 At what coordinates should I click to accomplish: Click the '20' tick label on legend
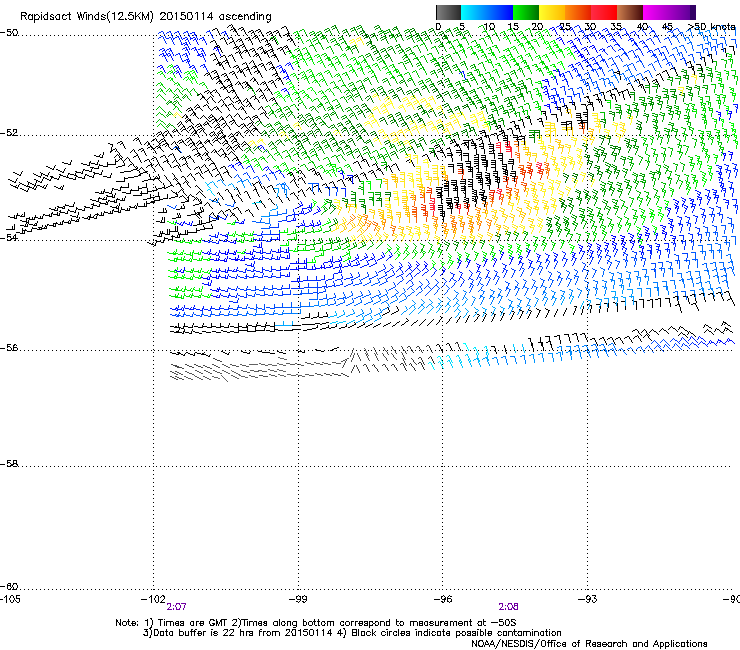537,27
